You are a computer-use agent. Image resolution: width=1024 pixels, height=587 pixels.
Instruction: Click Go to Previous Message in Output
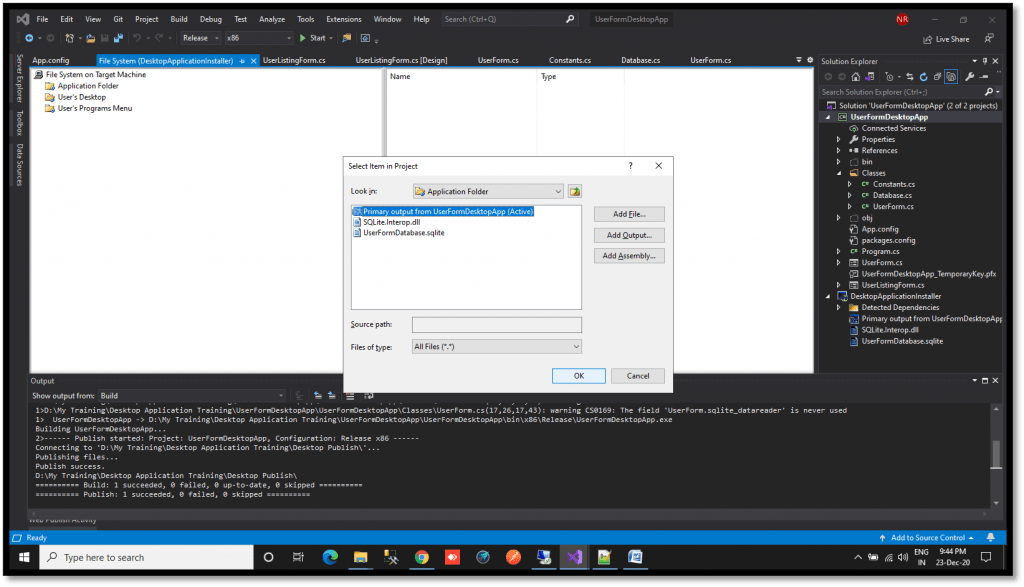(x=318, y=396)
